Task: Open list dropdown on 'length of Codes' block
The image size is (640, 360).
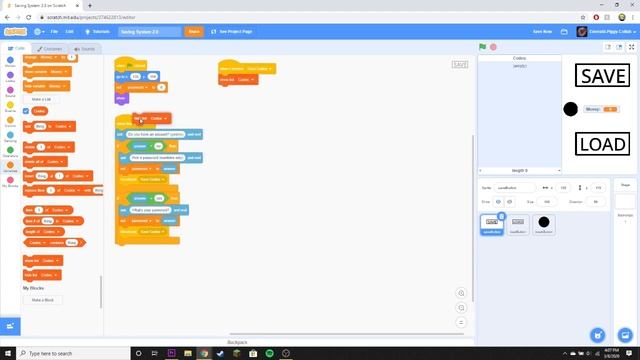Action: (x=58, y=231)
